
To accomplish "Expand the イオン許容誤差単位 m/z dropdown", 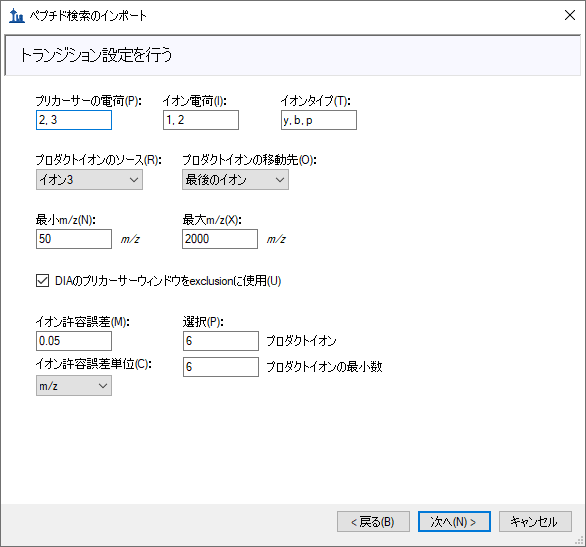I will [x=74, y=386].
